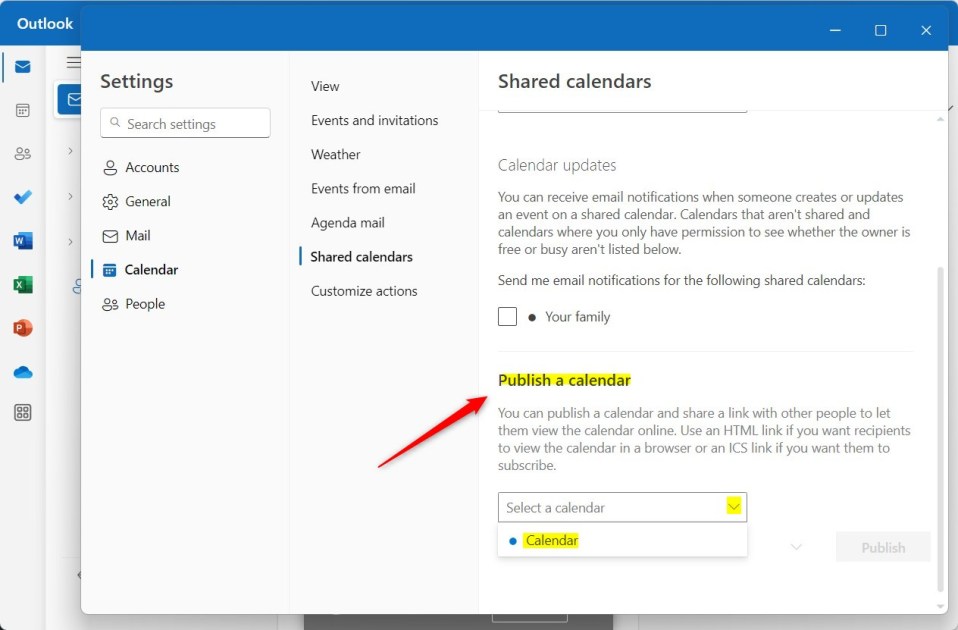This screenshot has height=630, width=958.
Task: Click the Publish button
Action: (x=883, y=548)
